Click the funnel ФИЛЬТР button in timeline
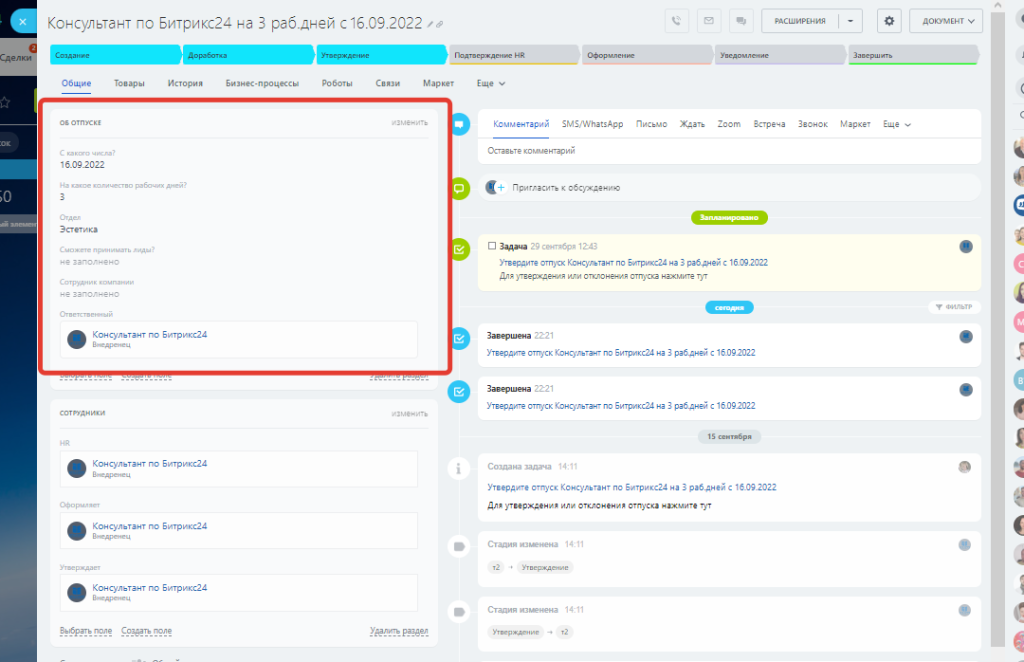The height and width of the screenshot is (662, 1024). click(954, 307)
